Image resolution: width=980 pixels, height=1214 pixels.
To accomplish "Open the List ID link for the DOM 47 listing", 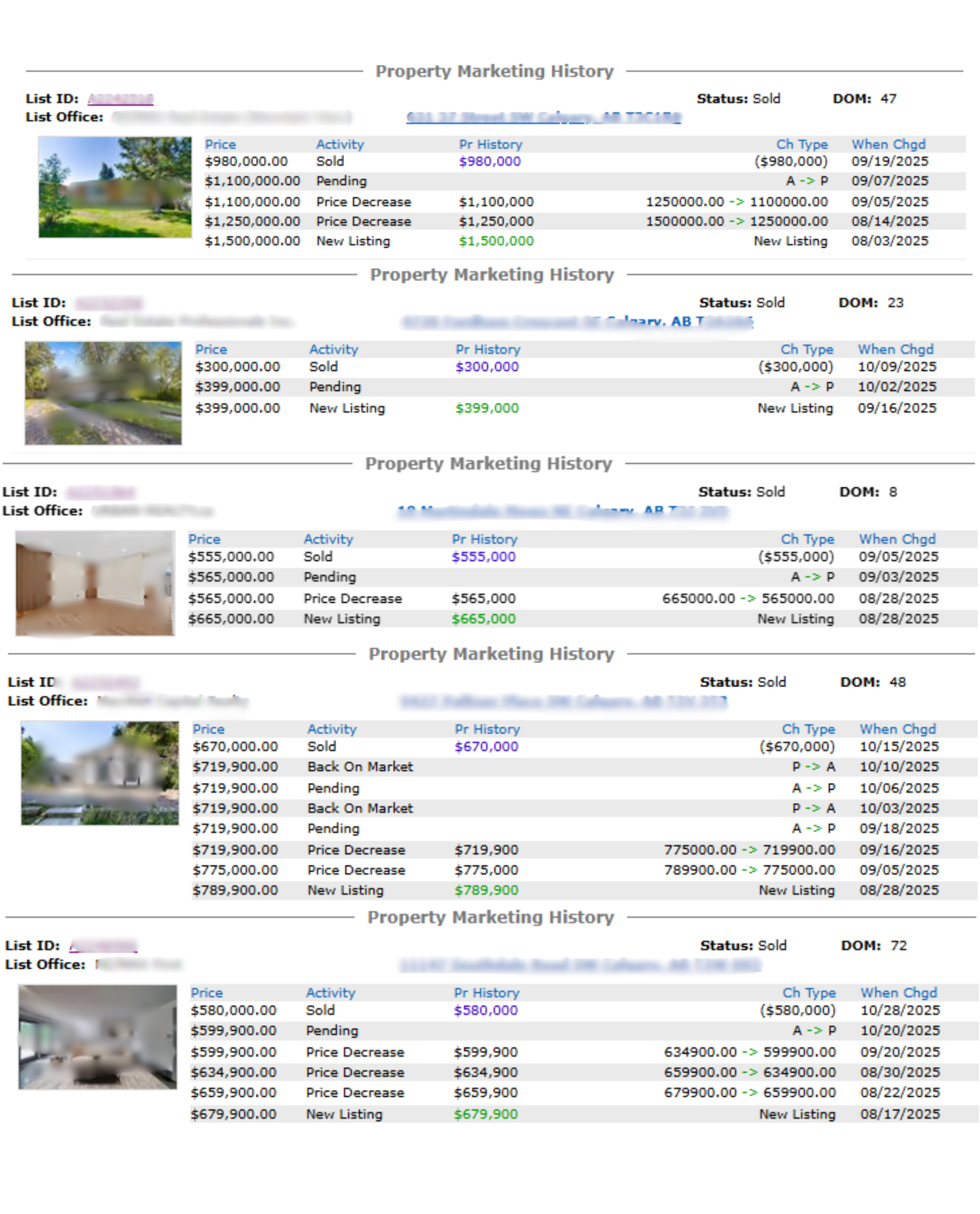I will click(x=120, y=98).
